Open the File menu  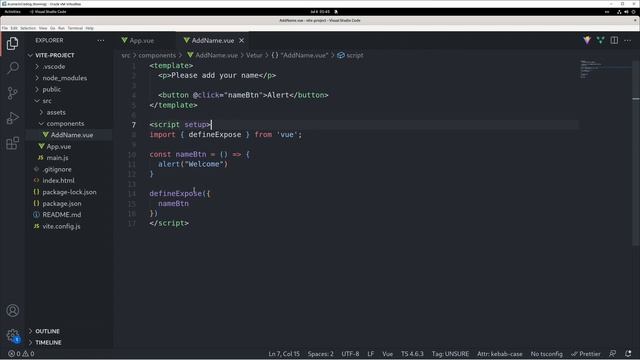click(x=5, y=28)
